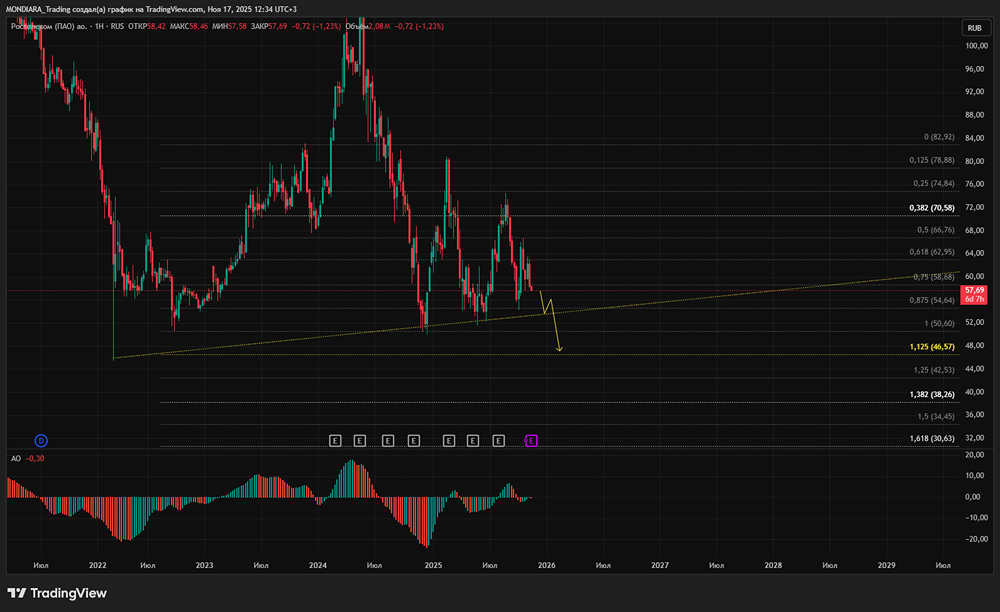The image size is (1000, 612).
Task: Click 64,00 on the price axis
Action: (x=974, y=253)
